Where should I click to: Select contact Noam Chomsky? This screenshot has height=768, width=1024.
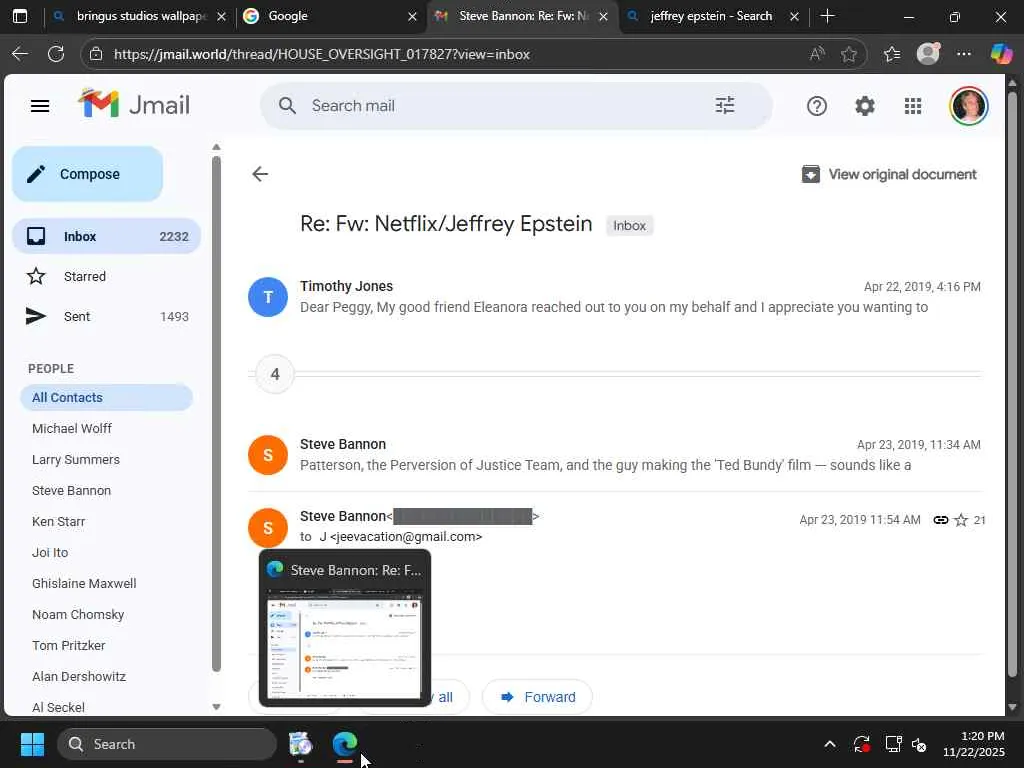click(78, 615)
